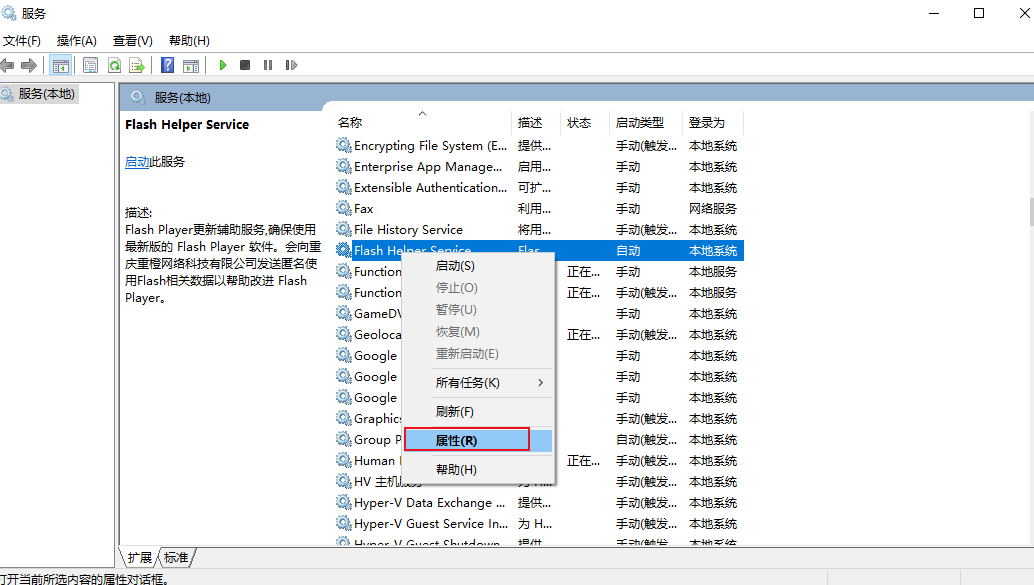Click the 启动 link to start service
Viewport: 1034px width, 585px height.
tap(137, 162)
